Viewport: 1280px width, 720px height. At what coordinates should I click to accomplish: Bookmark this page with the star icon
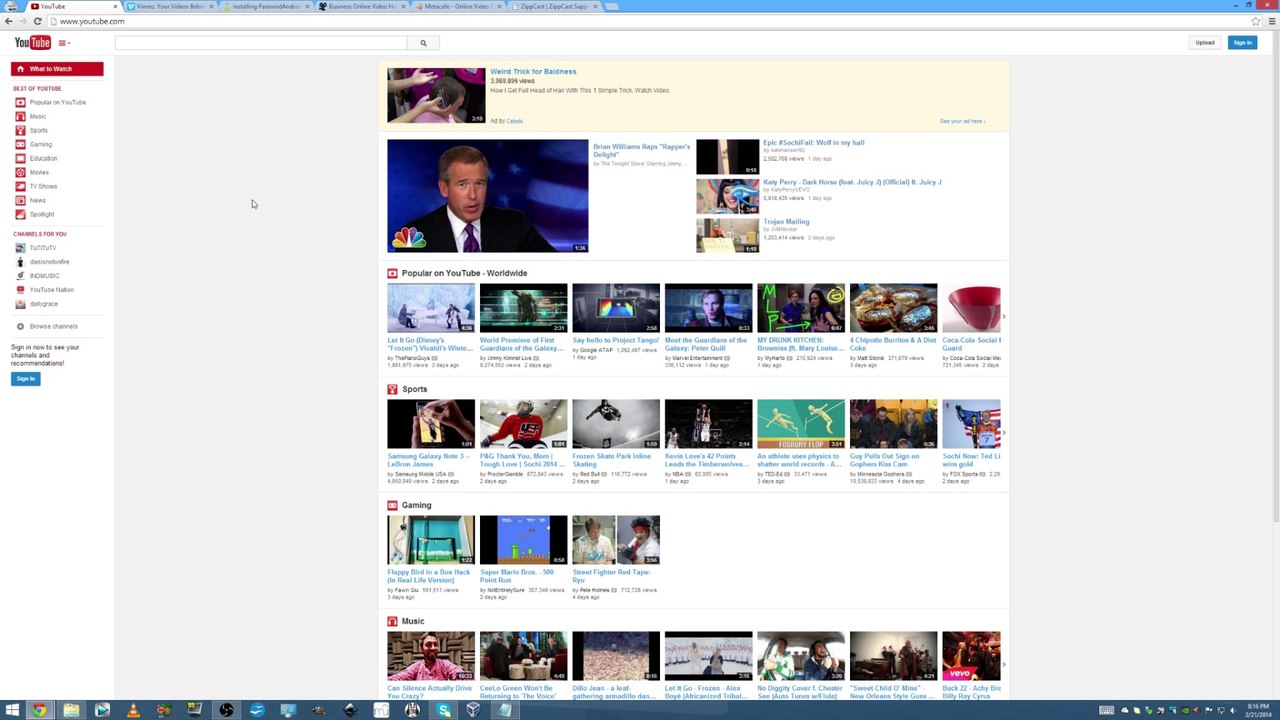pyautogui.click(x=1255, y=21)
